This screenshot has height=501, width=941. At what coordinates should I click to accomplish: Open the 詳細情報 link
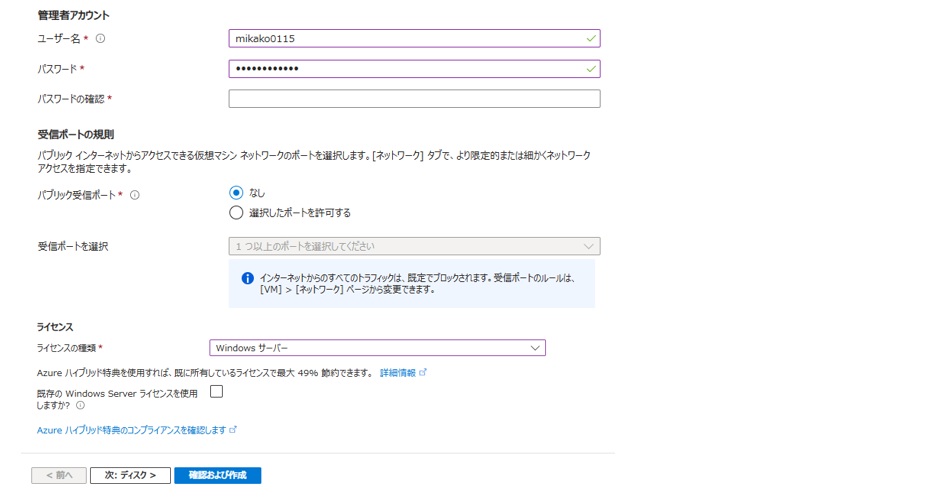point(397,372)
